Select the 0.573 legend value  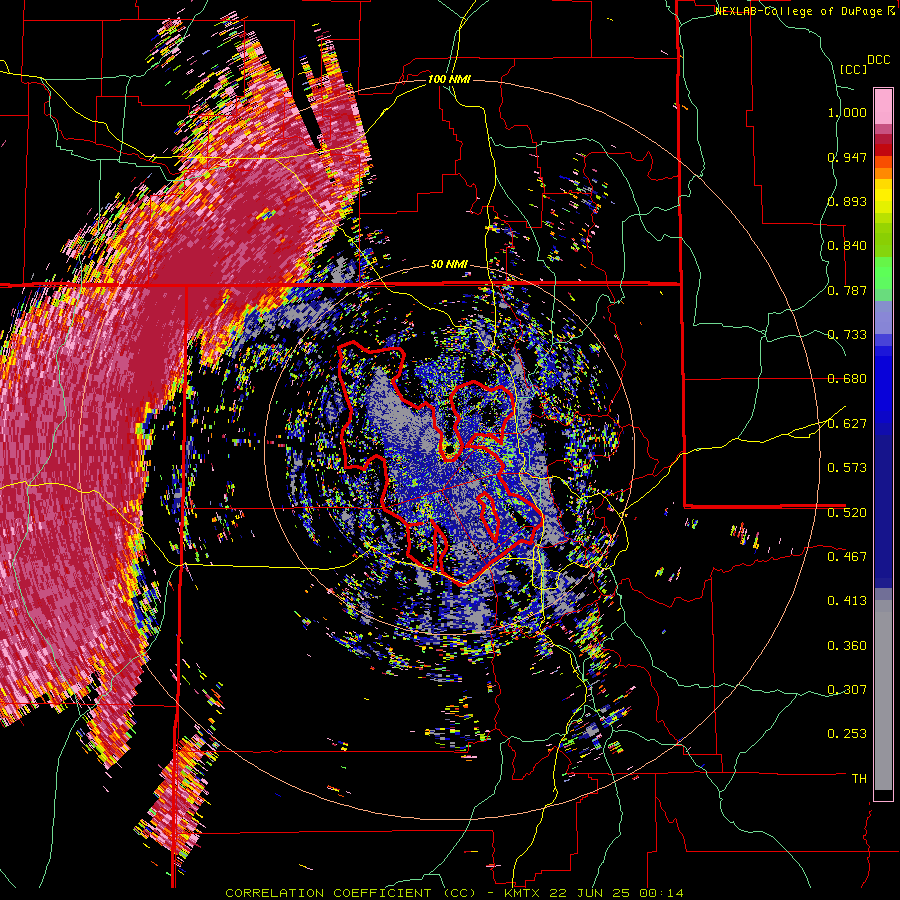(x=847, y=468)
